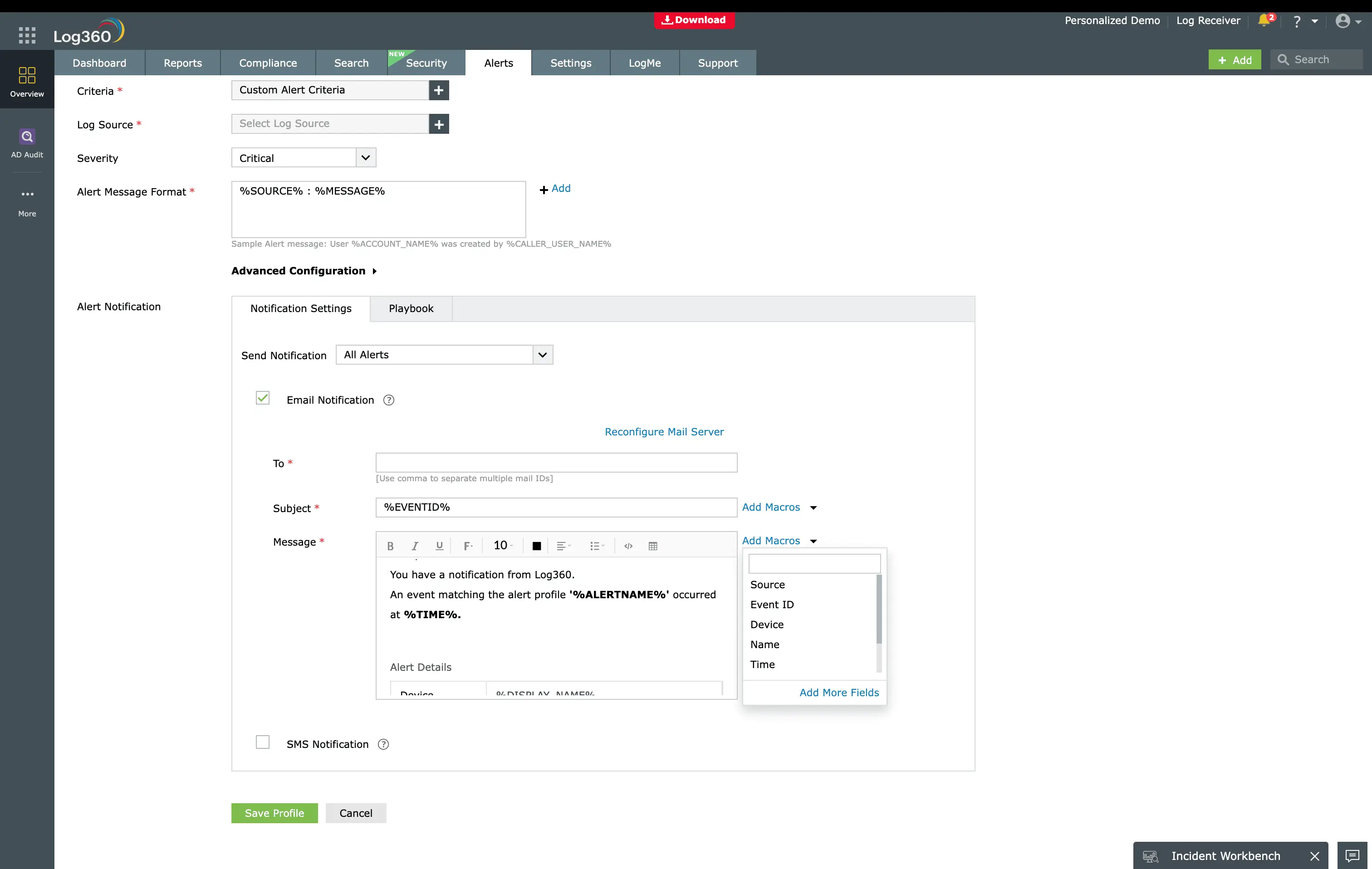Click Email Notification help icon

(388, 400)
